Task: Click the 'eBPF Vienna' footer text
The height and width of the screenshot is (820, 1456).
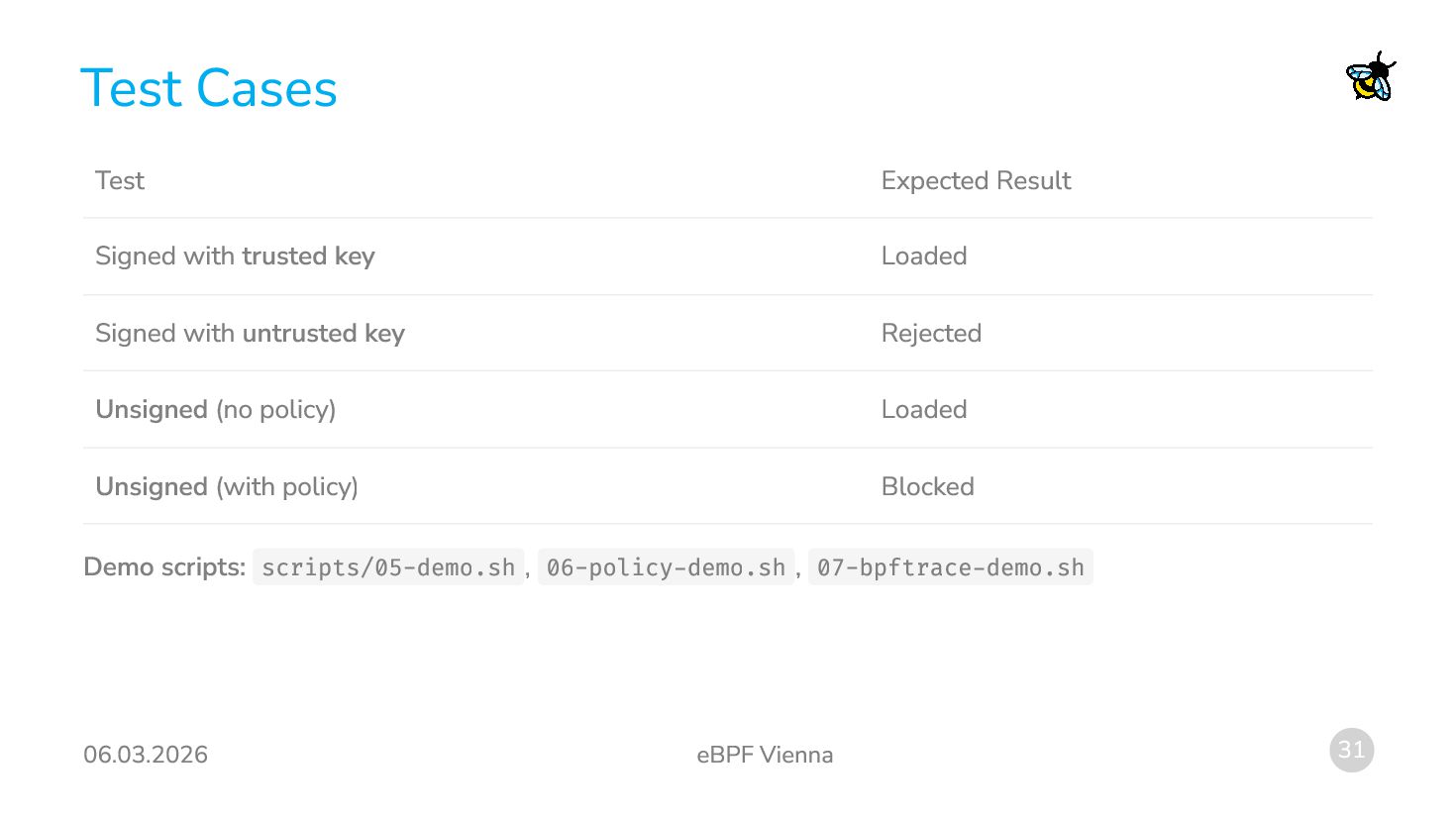Action: click(x=765, y=755)
